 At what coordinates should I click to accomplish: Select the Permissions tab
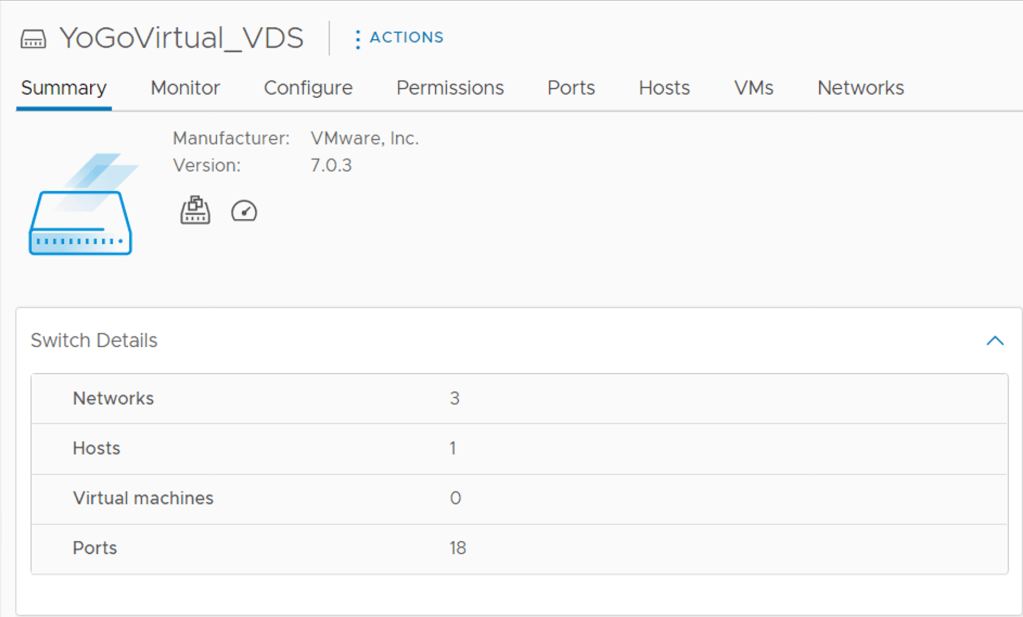click(x=450, y=88)
